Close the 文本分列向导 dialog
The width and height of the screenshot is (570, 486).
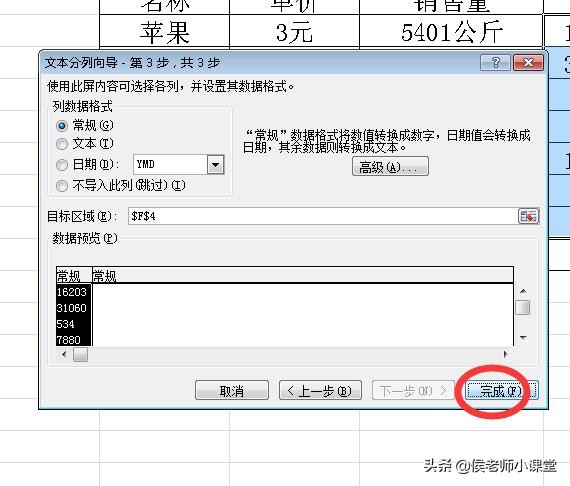tap(528, 63)
